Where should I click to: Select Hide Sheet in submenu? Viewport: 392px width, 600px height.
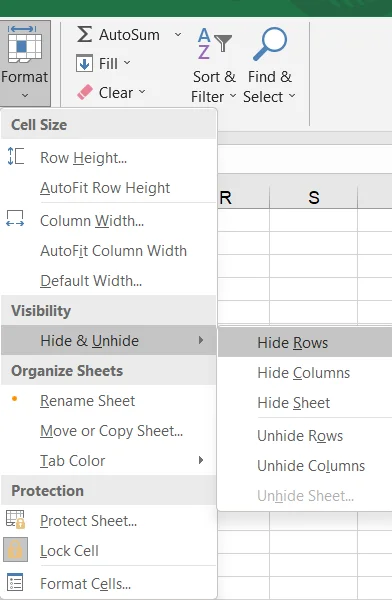click(305, 403)
